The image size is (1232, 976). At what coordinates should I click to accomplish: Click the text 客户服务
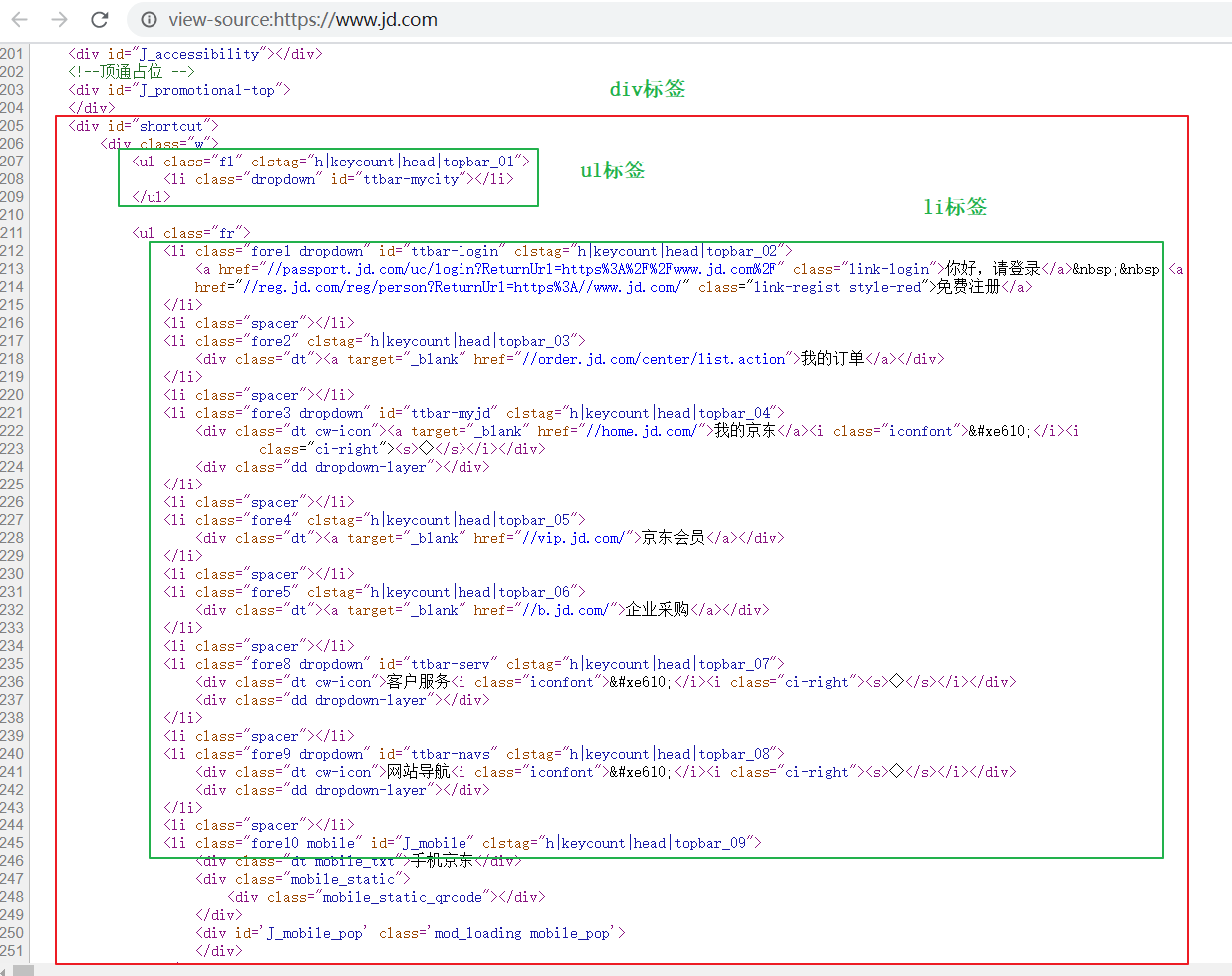[x=418, y=682]
